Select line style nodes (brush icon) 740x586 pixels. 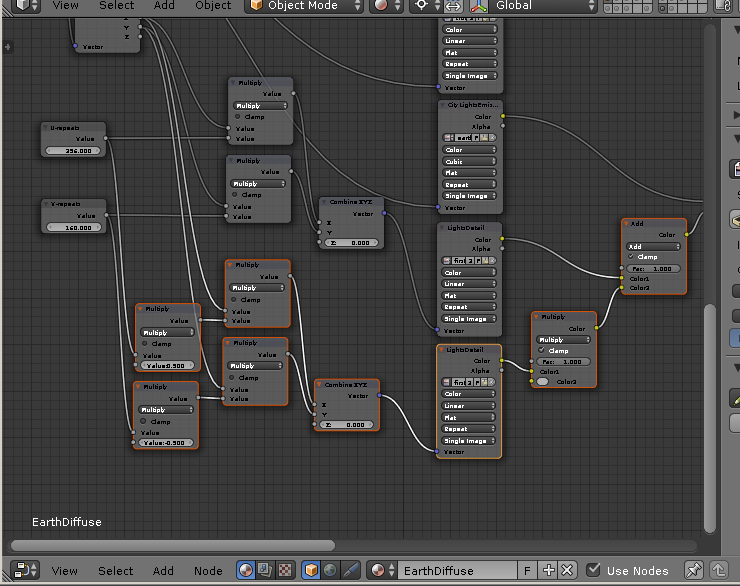tap(350, 570)
